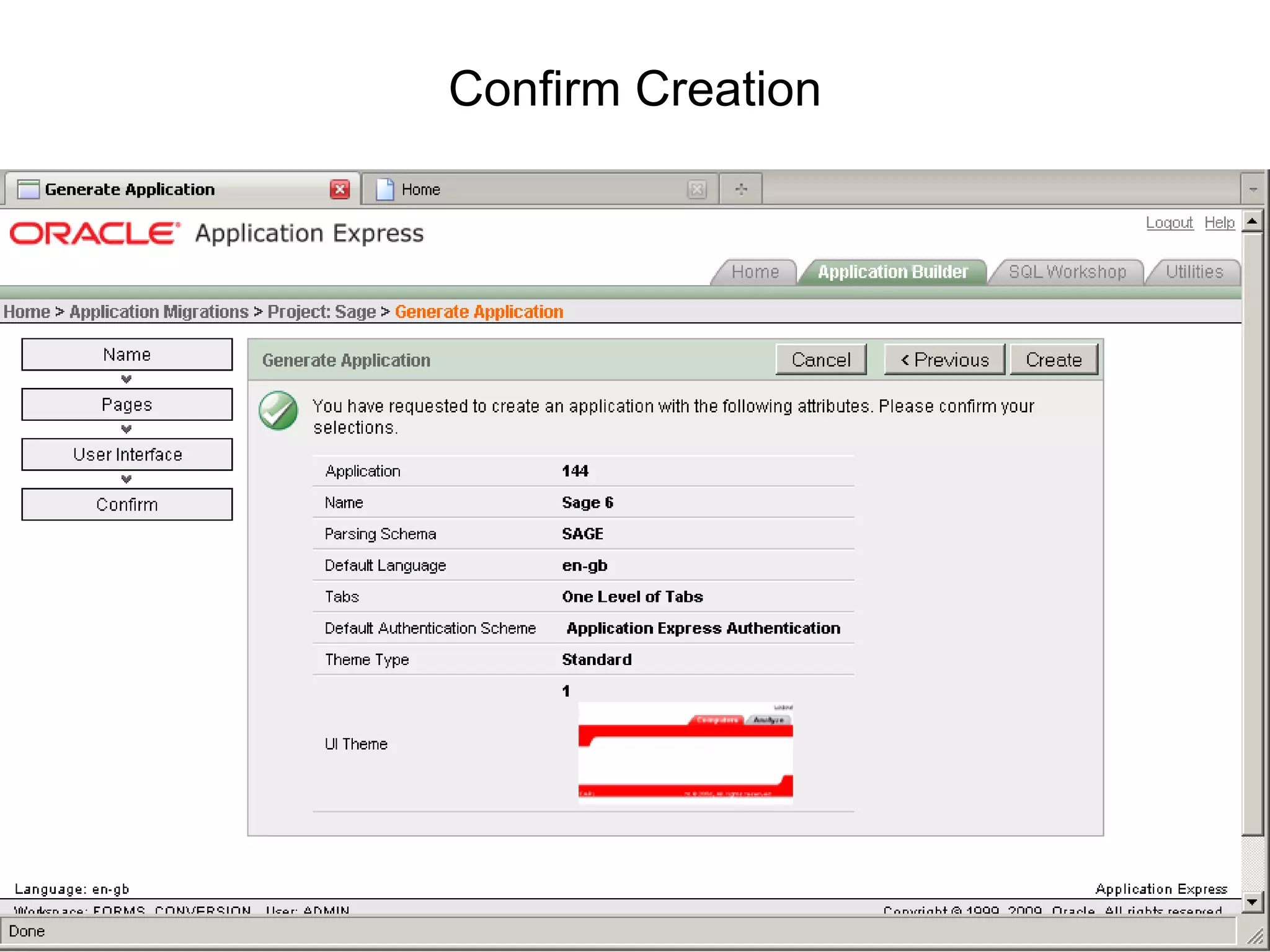
Task: Click the Logout link
Action: tap(1169, 223)
